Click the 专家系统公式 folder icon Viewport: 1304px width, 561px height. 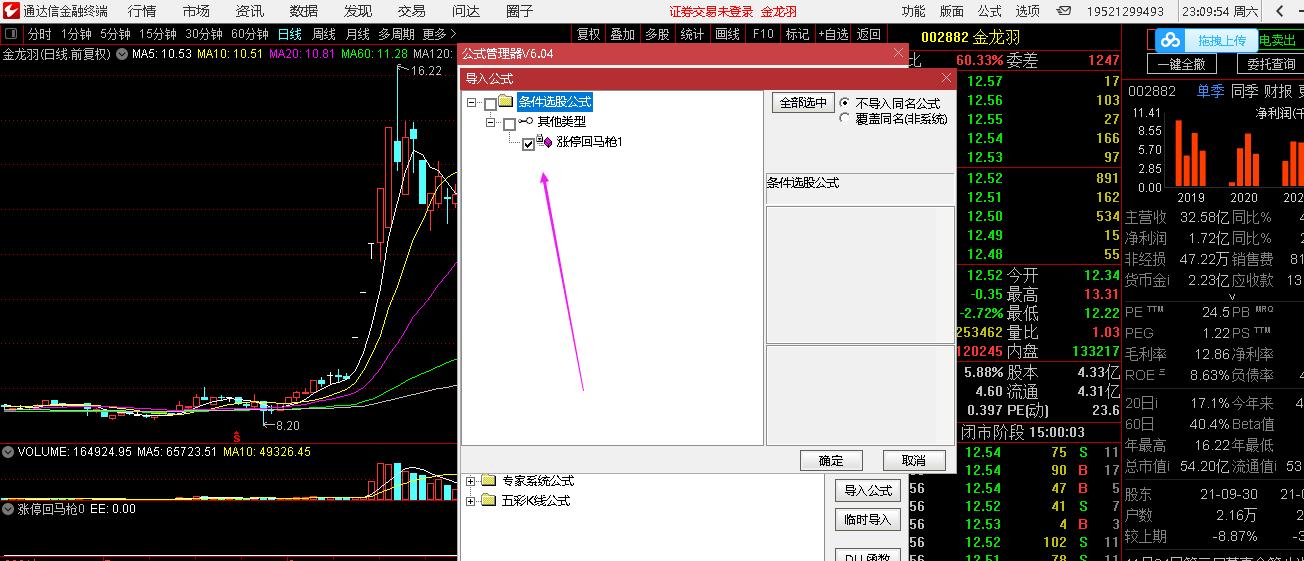point(489,481)
